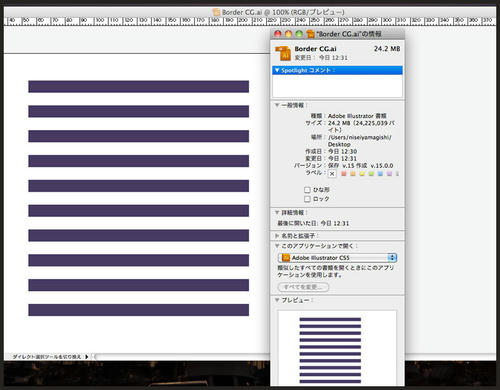Viewport: 500px width, 390px height.
Task: Expand the 名前と拡張子 section
Action: [277, 236]
